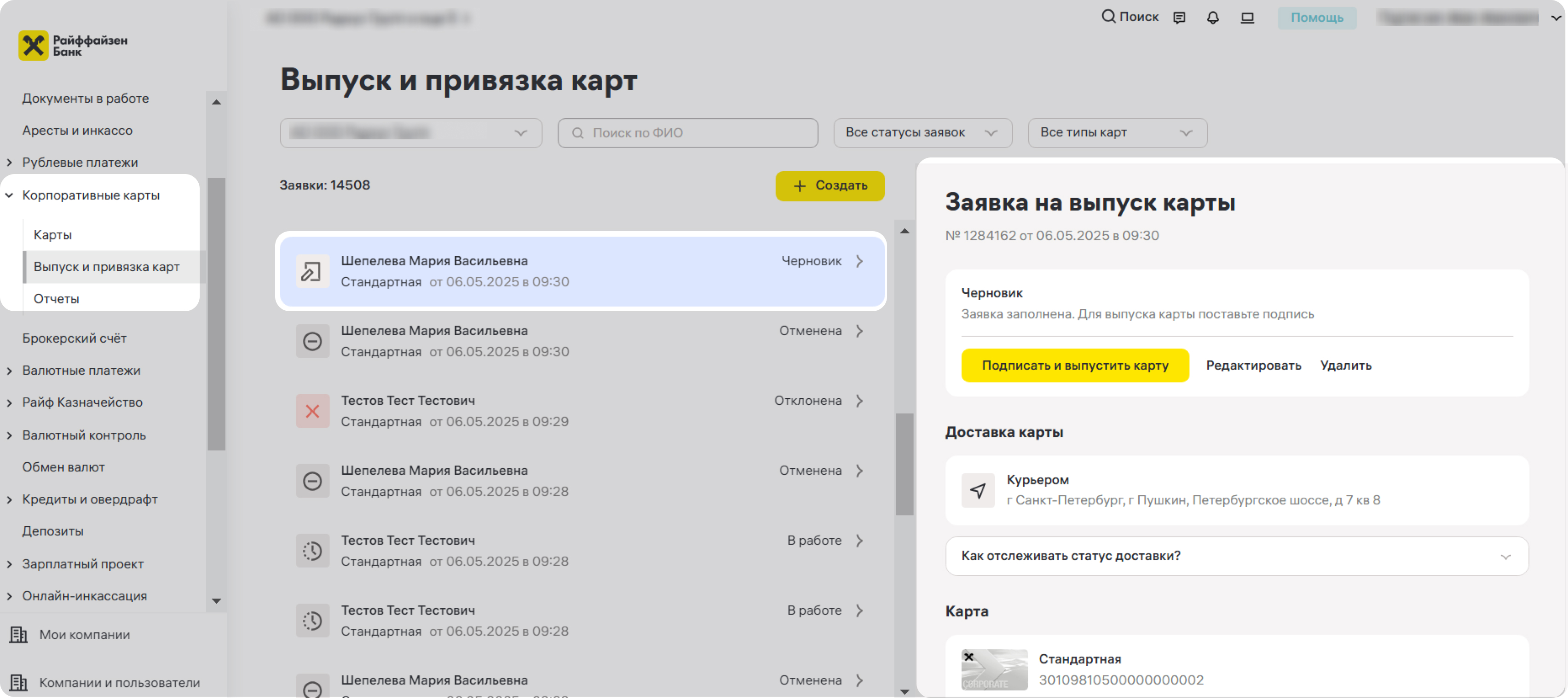
Task: Open the second В работе request chevron
Action: click(x=859, y=611)
